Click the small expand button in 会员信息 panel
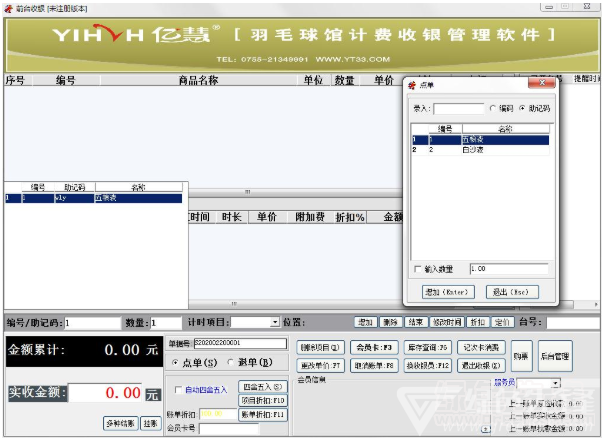 click(x=486, y=429)
